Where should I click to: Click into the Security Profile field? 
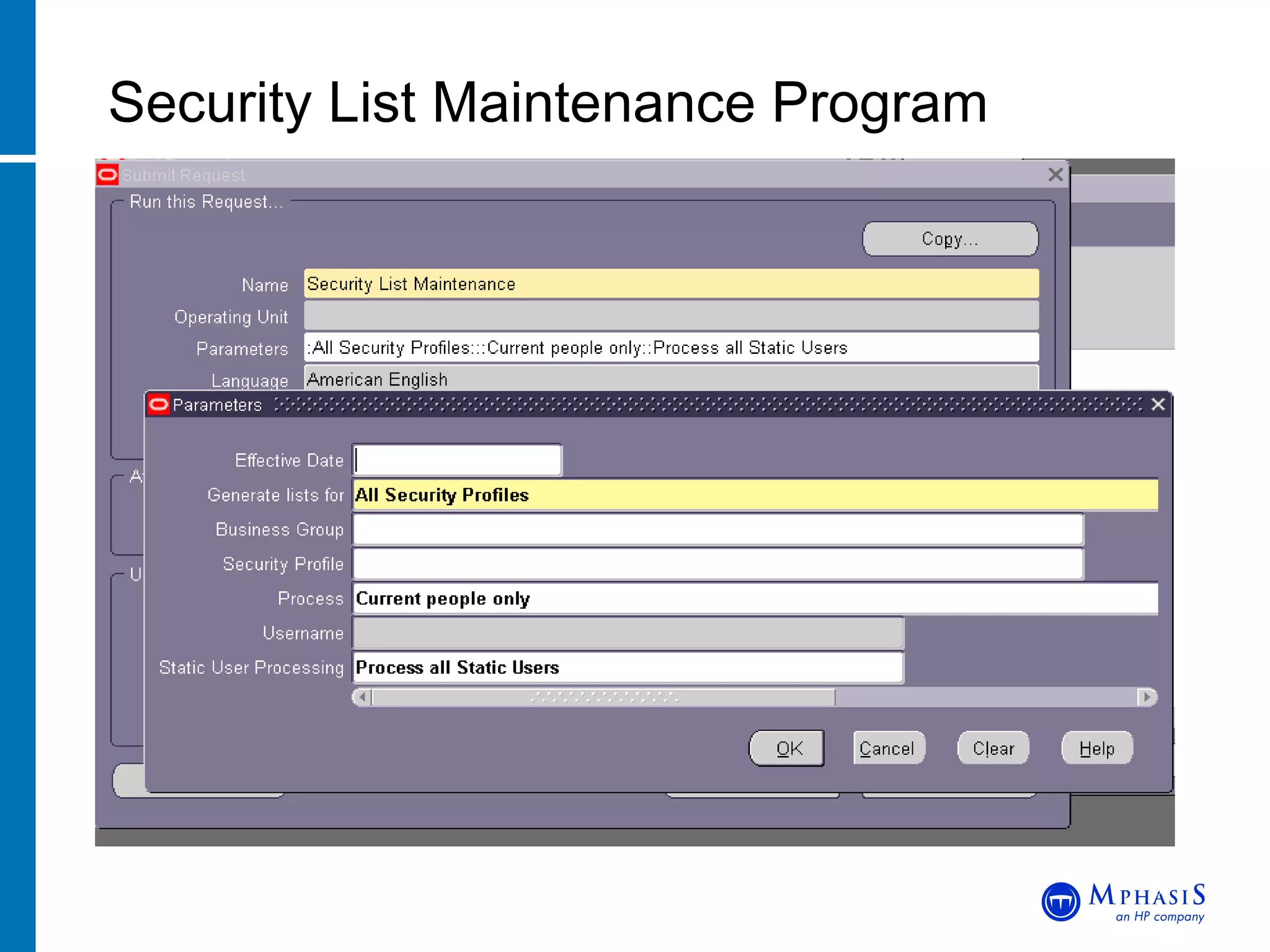[717, 564]
